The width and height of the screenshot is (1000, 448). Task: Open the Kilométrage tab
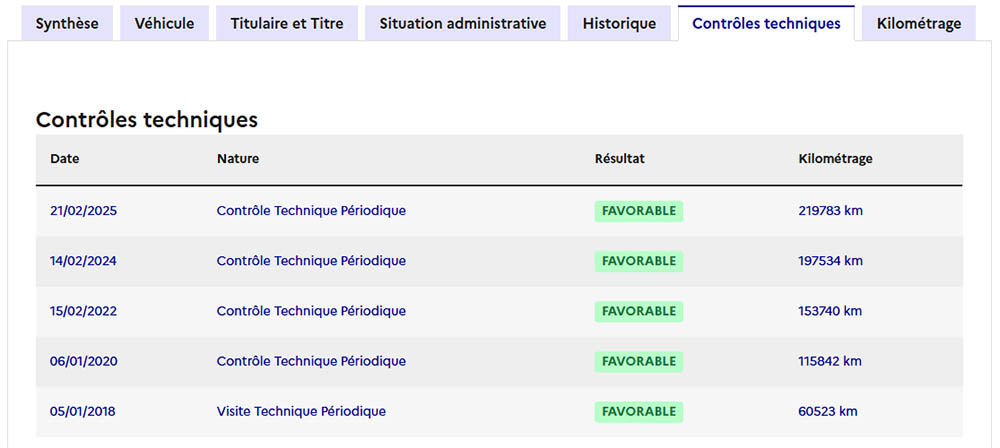pos(919,24)
